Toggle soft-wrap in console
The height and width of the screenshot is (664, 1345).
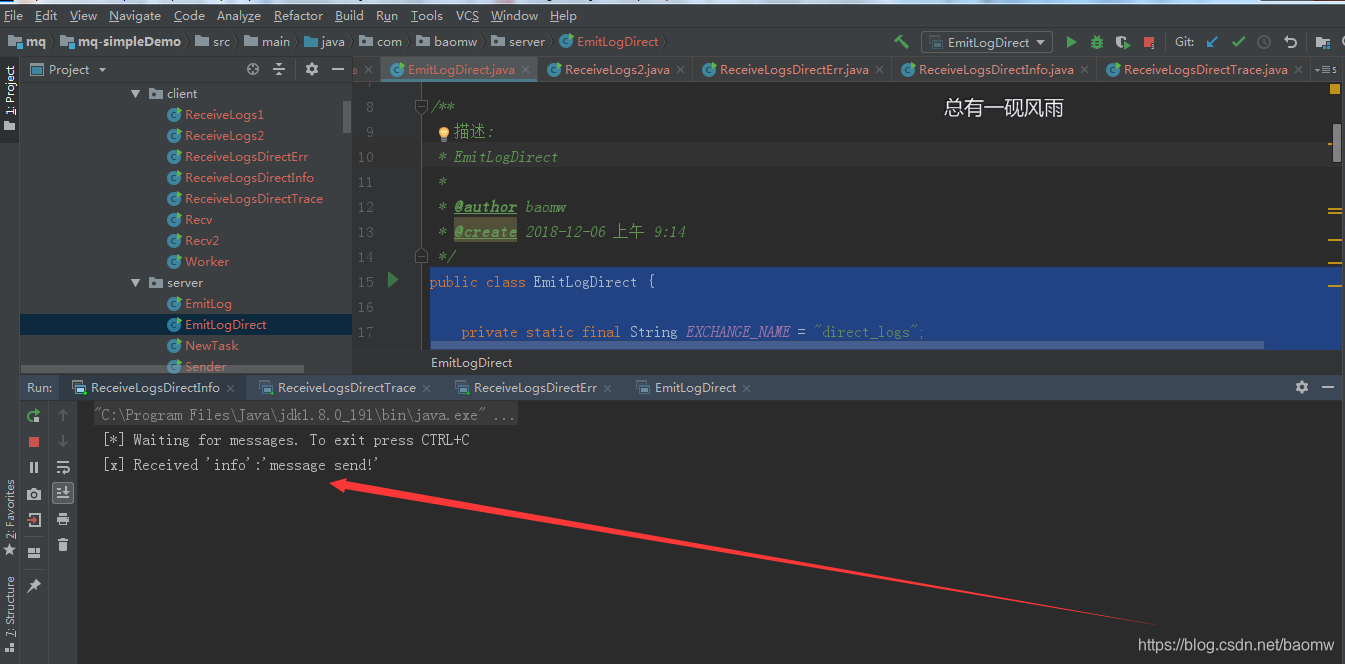(x=63, y=467)
